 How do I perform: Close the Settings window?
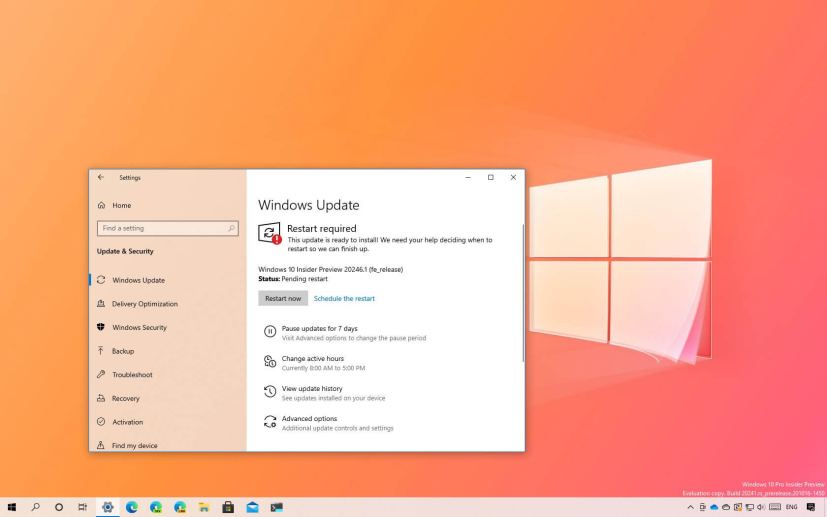tap(513, 177)
